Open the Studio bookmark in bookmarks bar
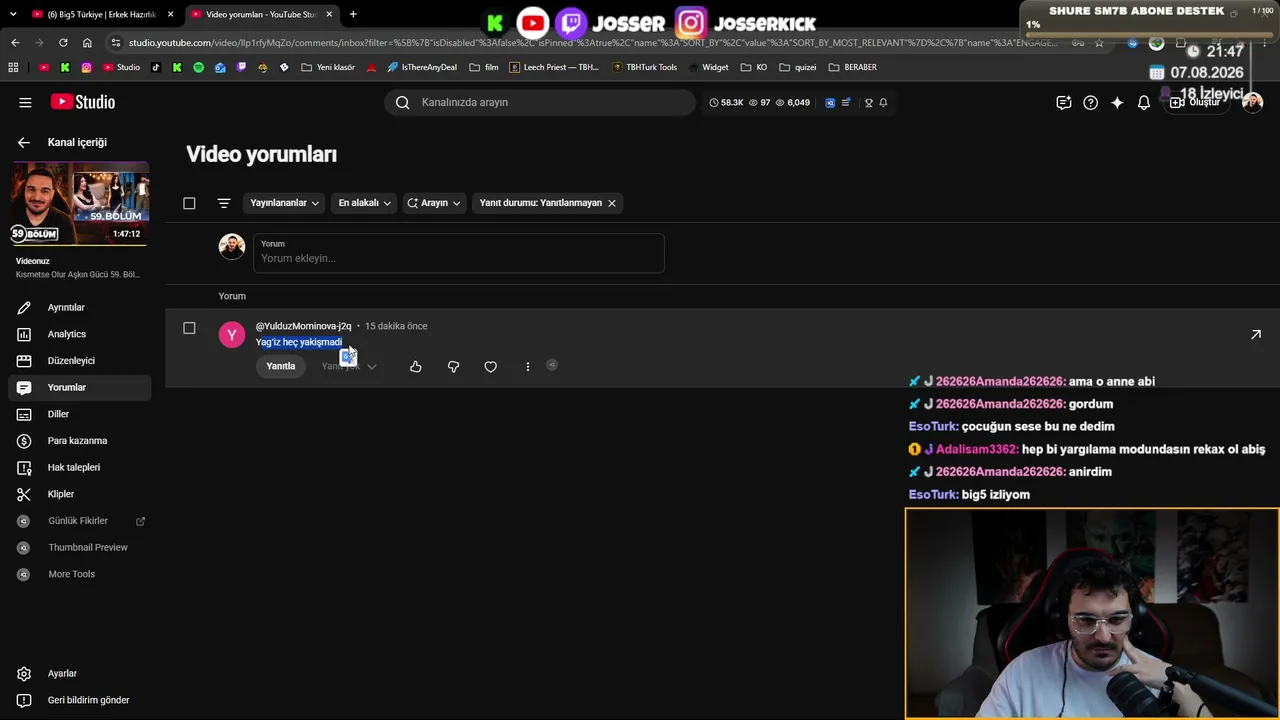Screen dimensions: 1280x720 coord(122,67)
